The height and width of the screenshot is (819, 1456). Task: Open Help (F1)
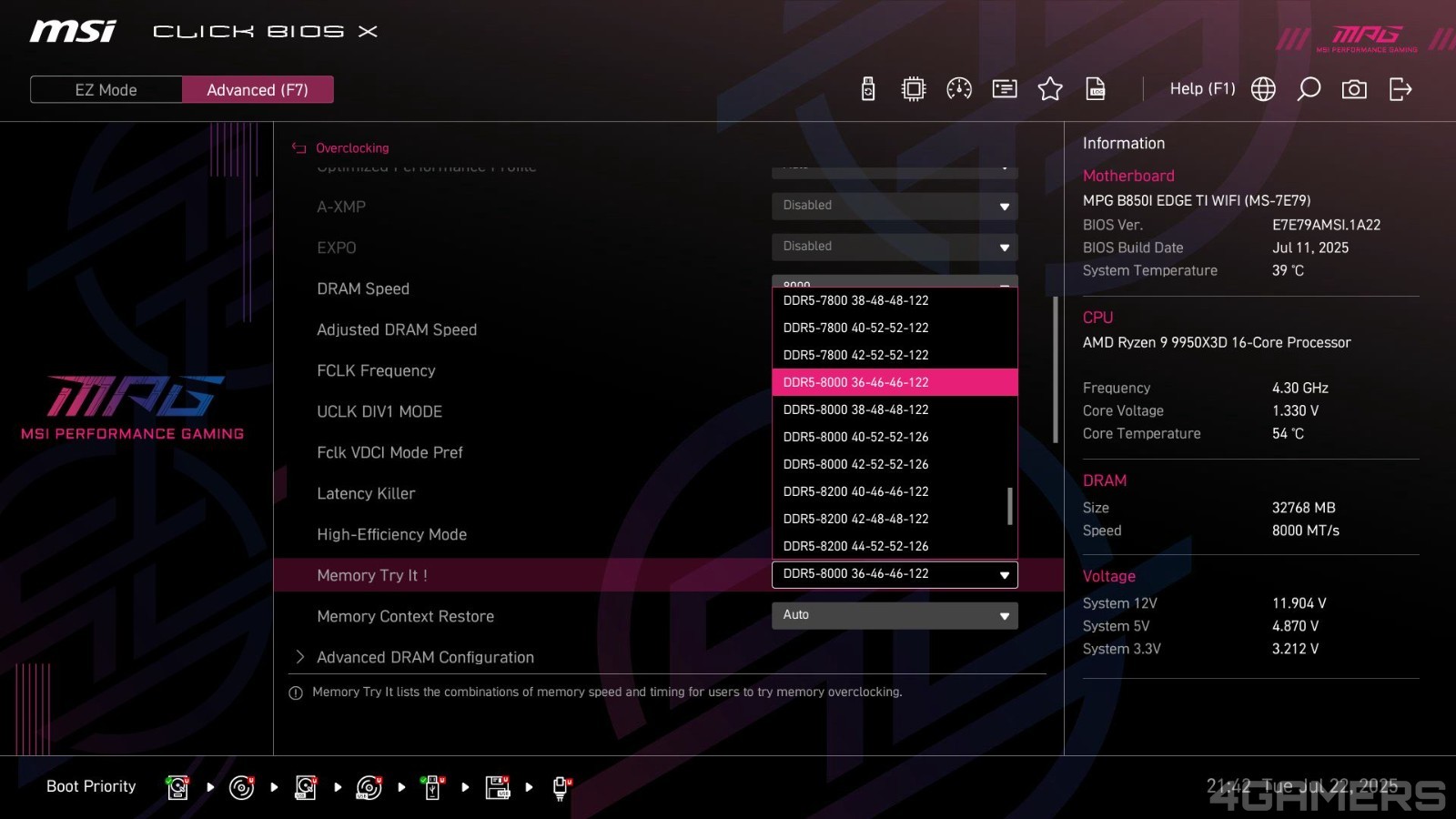[x=1202, y=89]
